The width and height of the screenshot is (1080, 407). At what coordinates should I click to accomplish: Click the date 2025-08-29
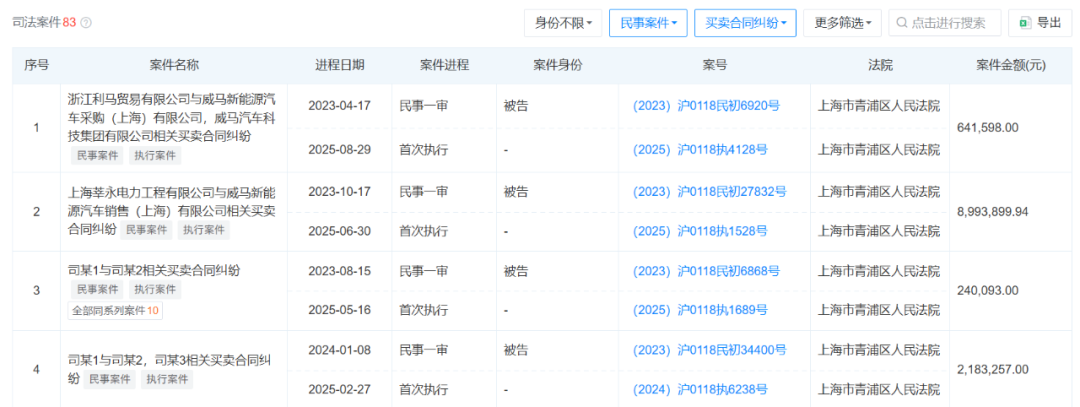(340, 149)
